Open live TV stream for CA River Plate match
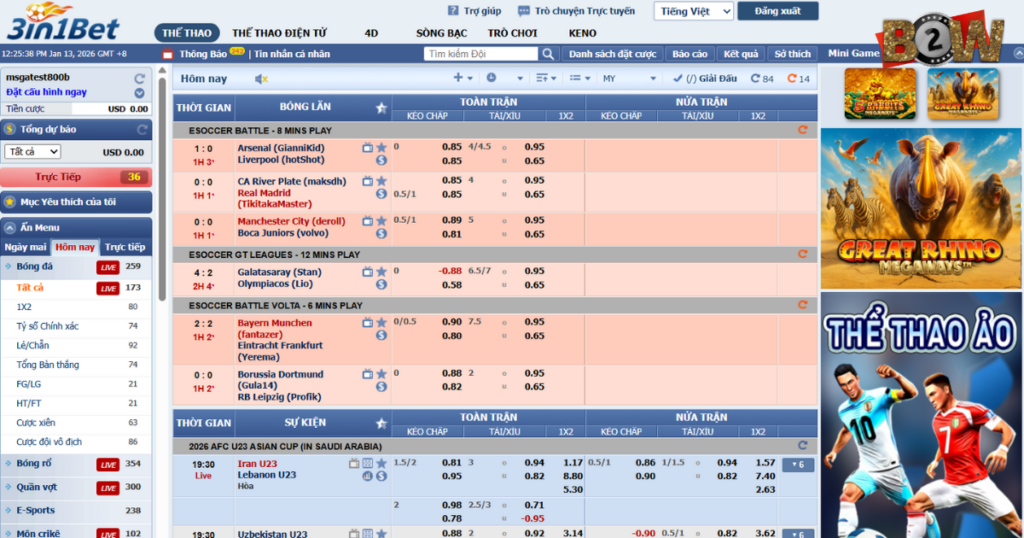The width and height of the screenshot is (1024, 538). [367, 182]
